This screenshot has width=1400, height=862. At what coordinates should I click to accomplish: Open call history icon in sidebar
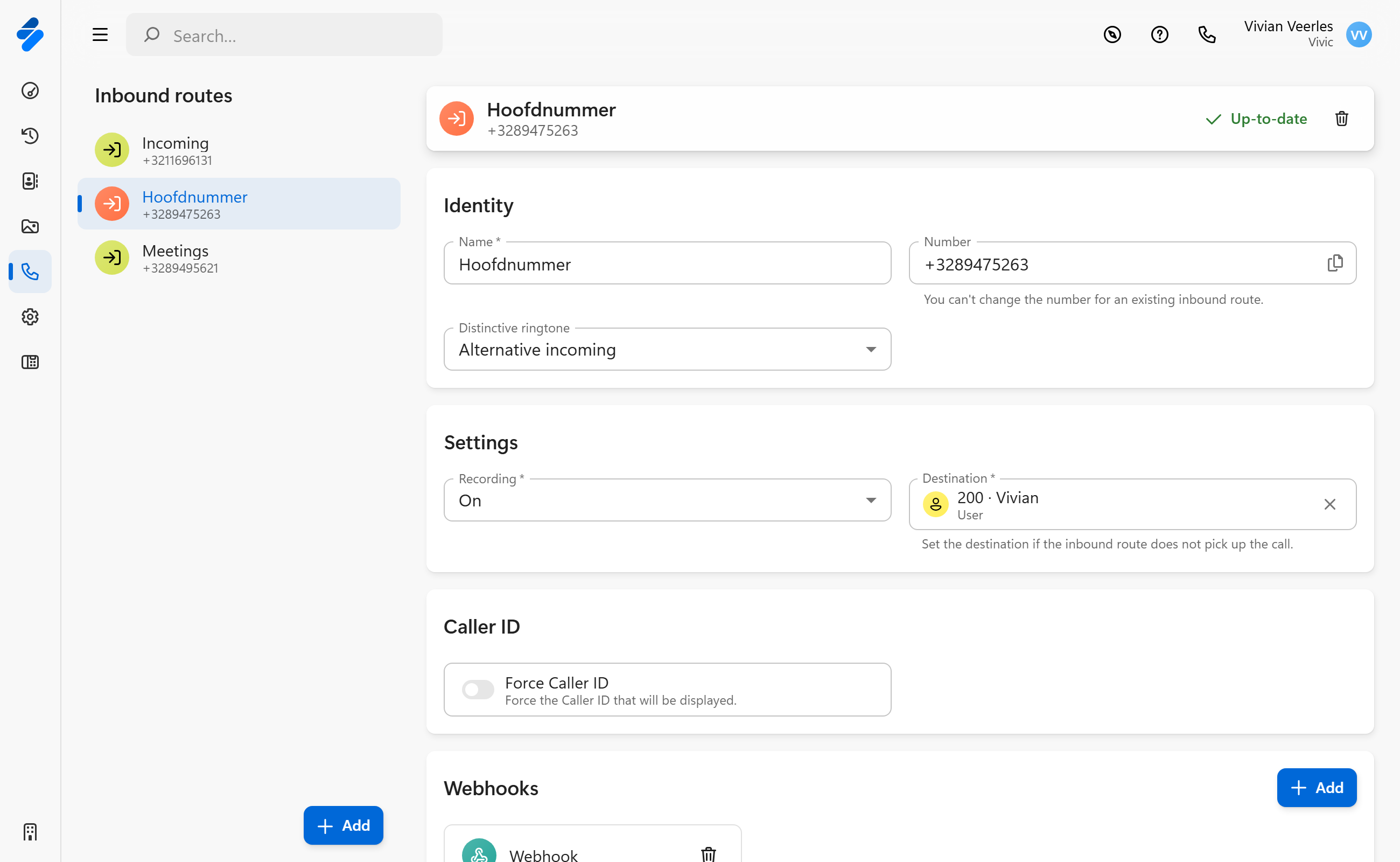(30, 136)
